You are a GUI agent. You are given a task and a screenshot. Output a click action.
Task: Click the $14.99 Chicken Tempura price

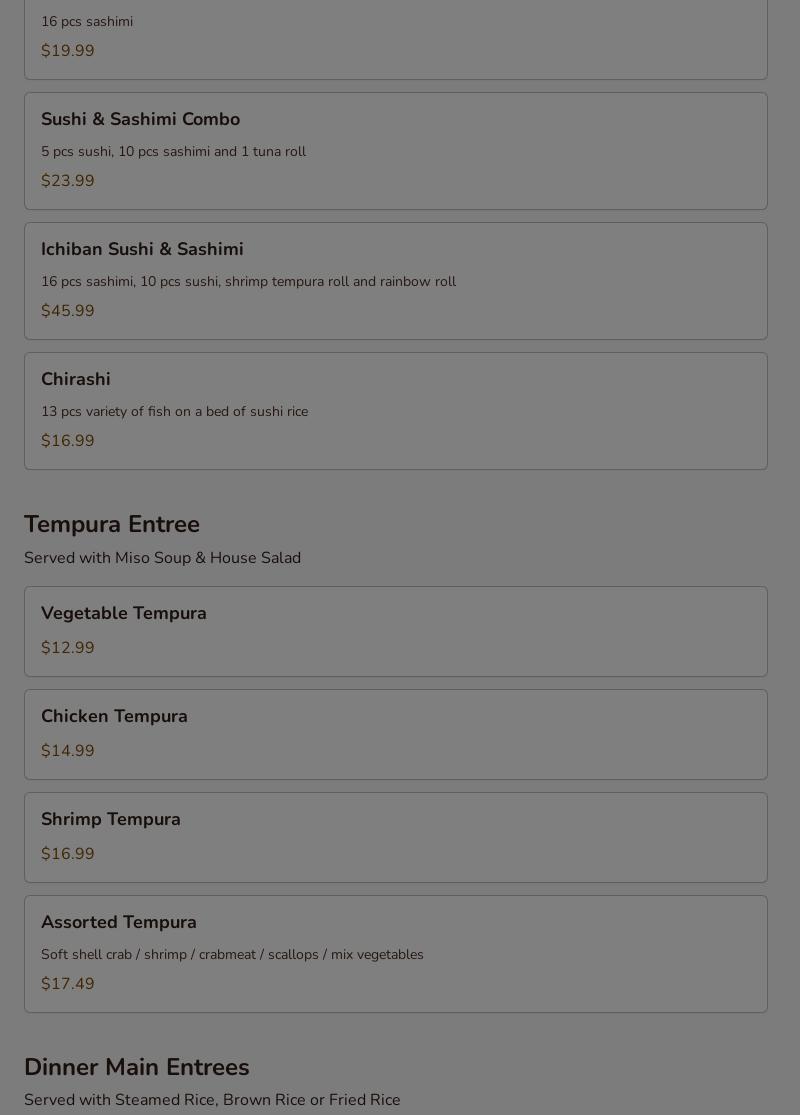pos(68,751)
